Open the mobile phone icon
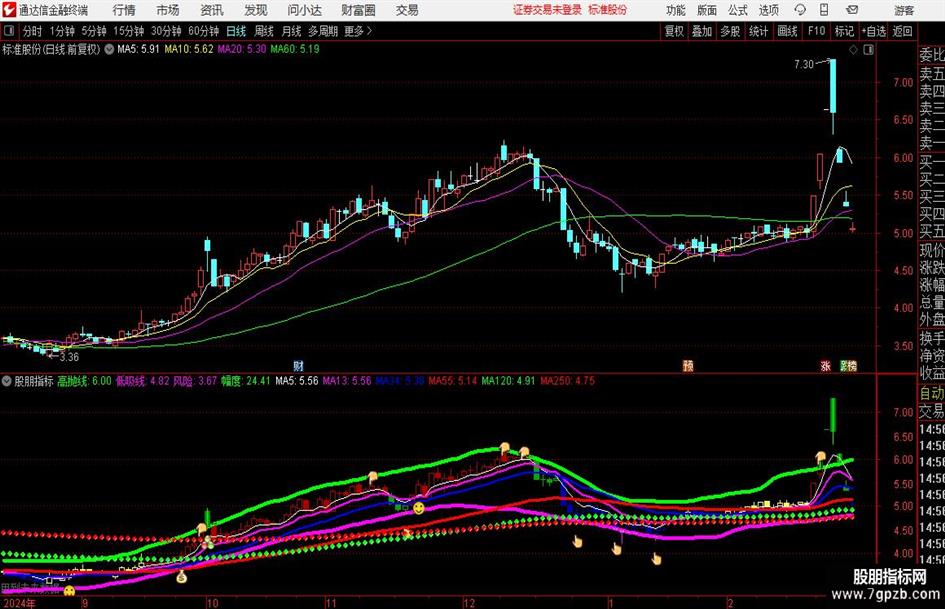The height and width of the screenshot is (609, 945). pyautogui.click(x=824, y=10)
